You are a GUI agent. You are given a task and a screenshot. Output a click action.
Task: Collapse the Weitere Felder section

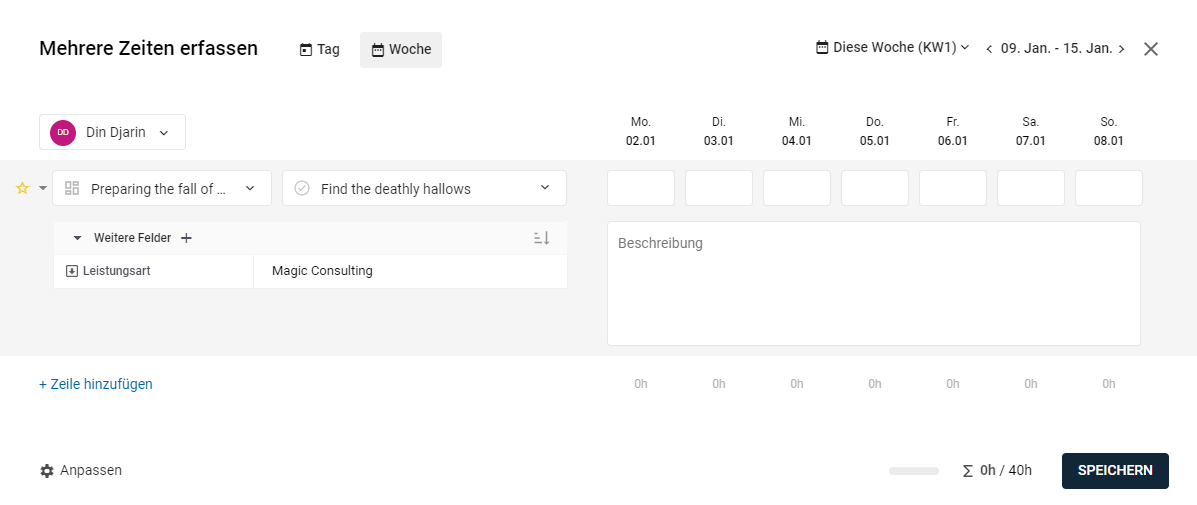click(77, 238)
